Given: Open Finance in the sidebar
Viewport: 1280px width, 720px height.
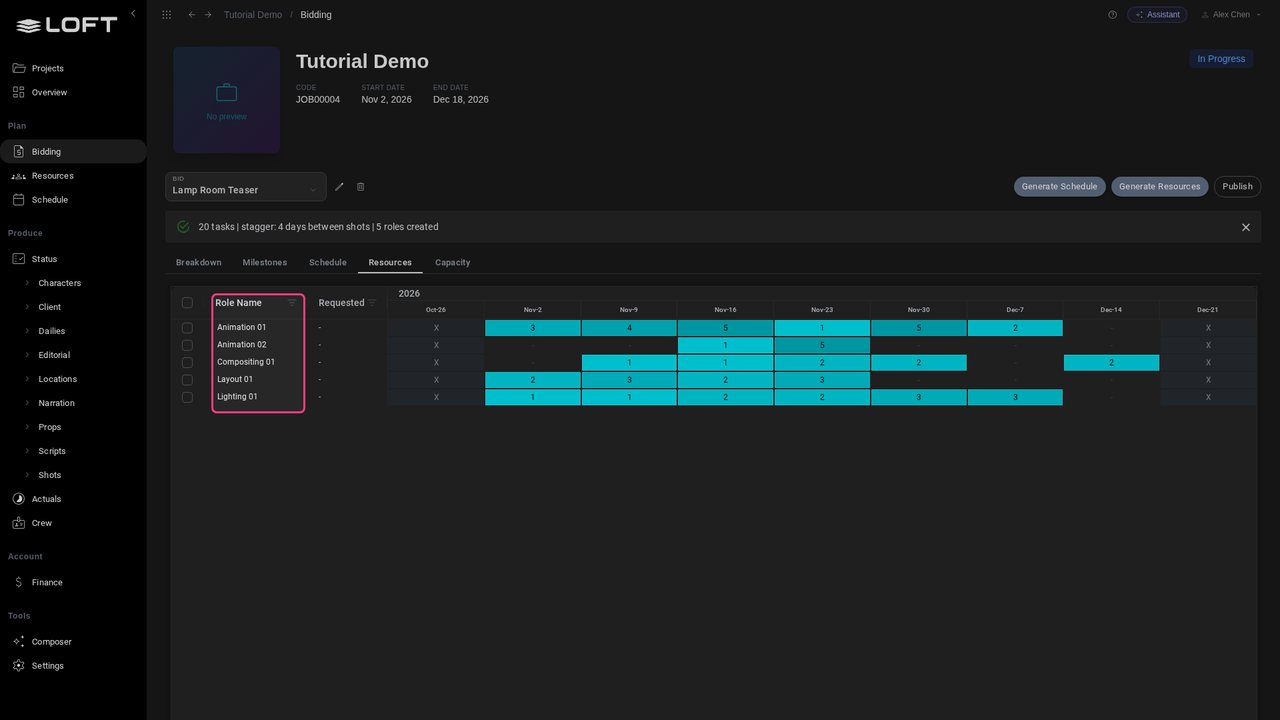Looking at the screenshot, I should (73, 582).
